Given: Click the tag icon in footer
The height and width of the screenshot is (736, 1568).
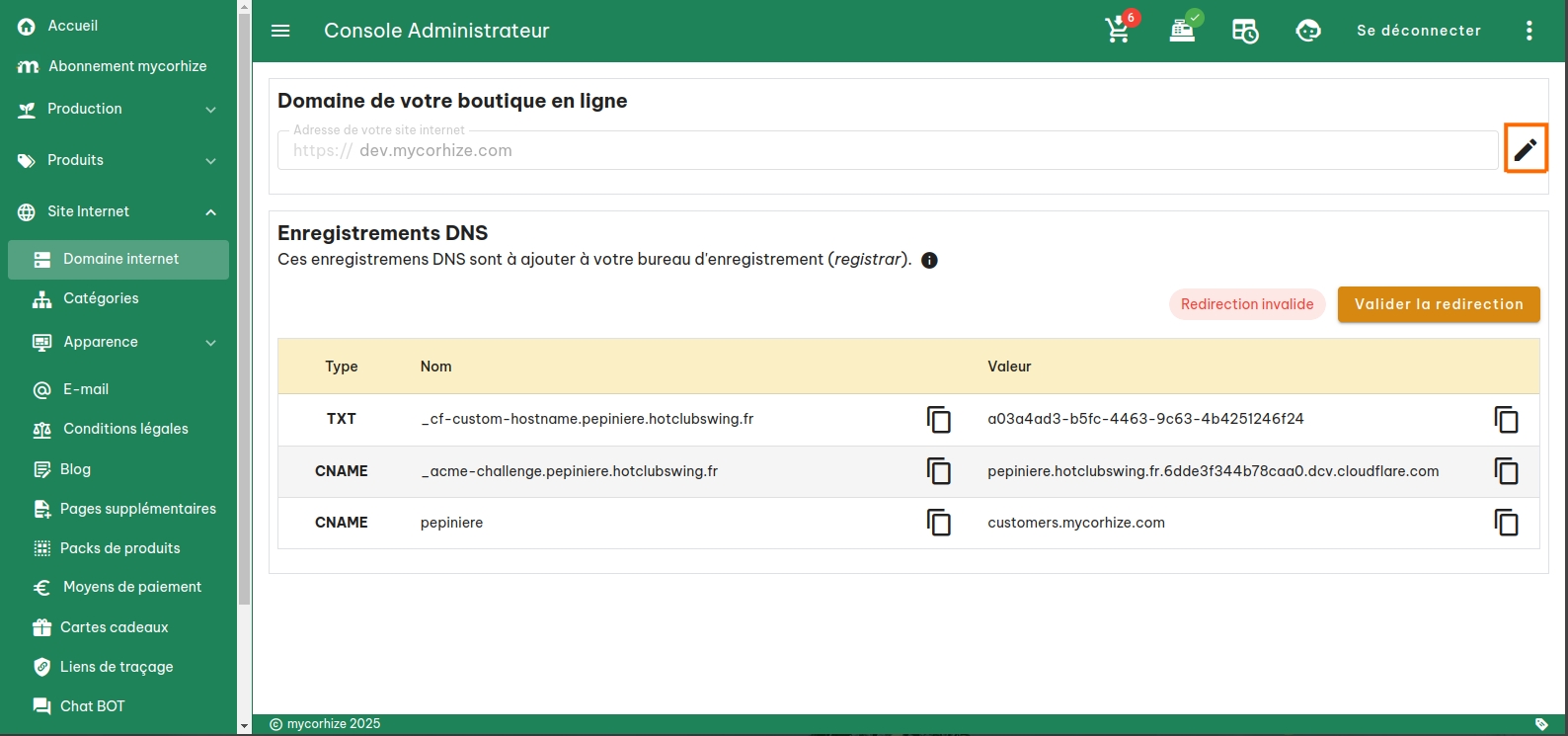Looking at the screenshot, I should coord(1541,724).
